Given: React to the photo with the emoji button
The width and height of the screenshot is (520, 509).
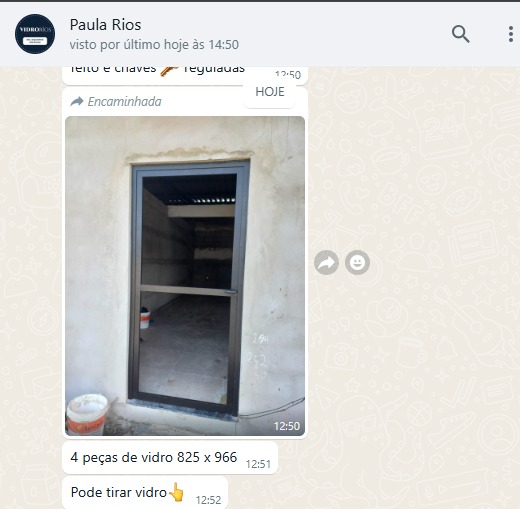Looking at the screenshot, I should point(357,263).
